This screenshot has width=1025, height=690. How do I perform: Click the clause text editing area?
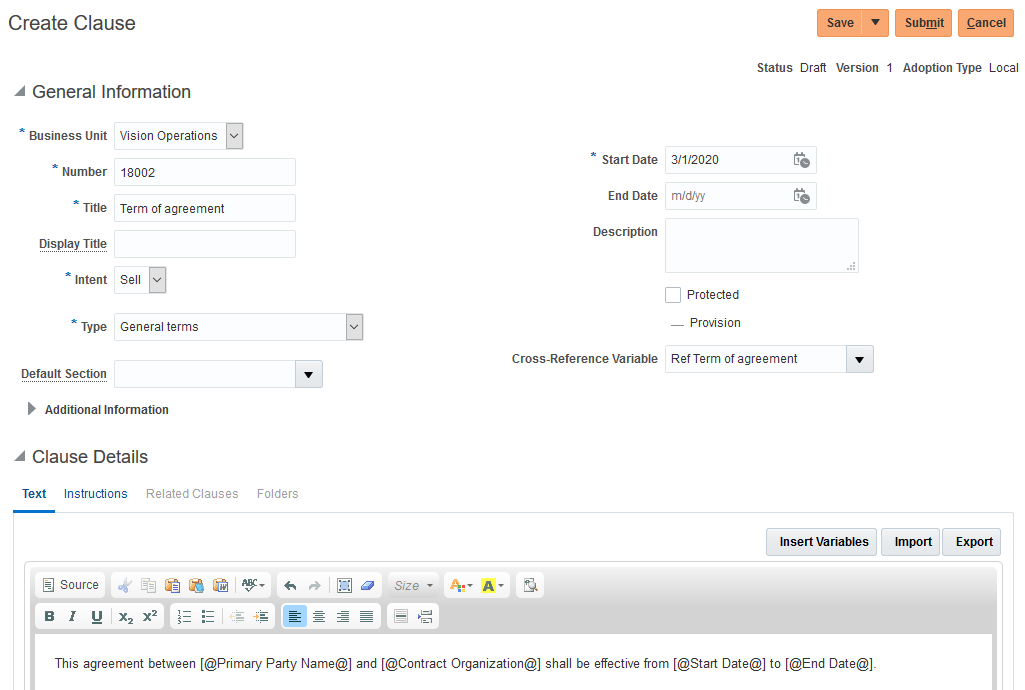pyautogui.click(x=513, y=662)
